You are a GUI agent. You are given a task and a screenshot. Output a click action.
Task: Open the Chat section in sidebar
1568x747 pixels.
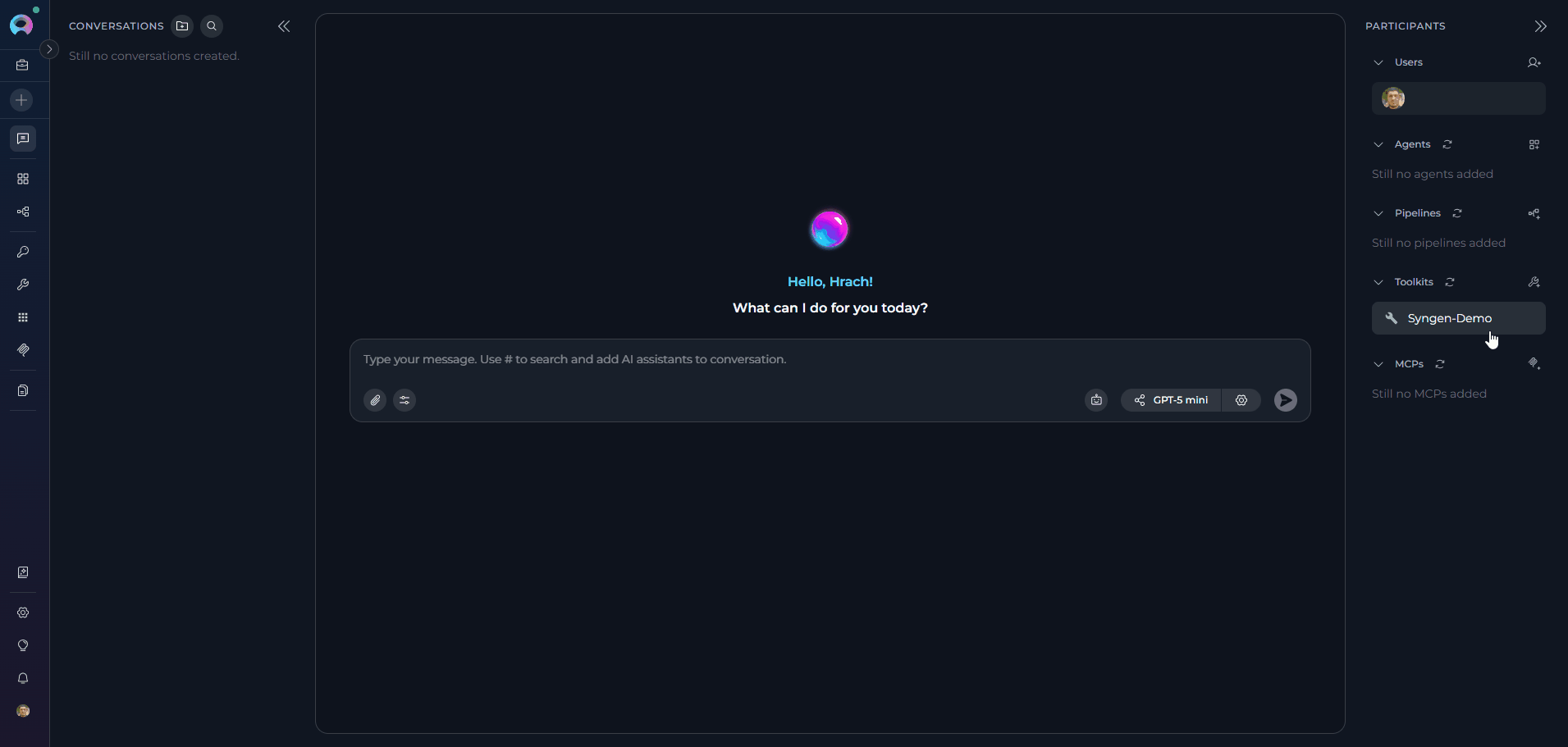pyautogui.click(x=23, y=139)
